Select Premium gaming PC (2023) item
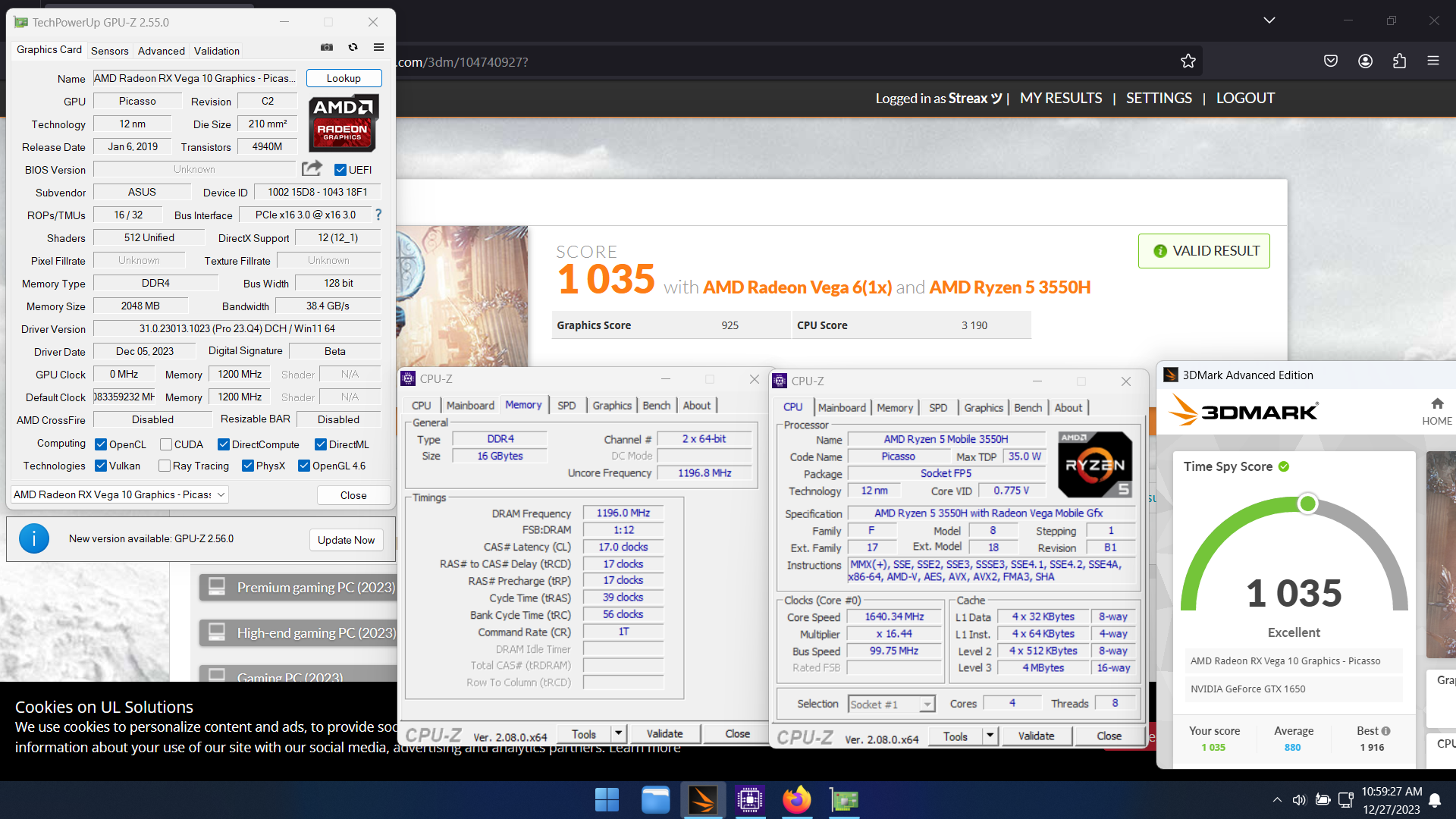Screen dimensions: 1456x819 (x=298, y=588)
